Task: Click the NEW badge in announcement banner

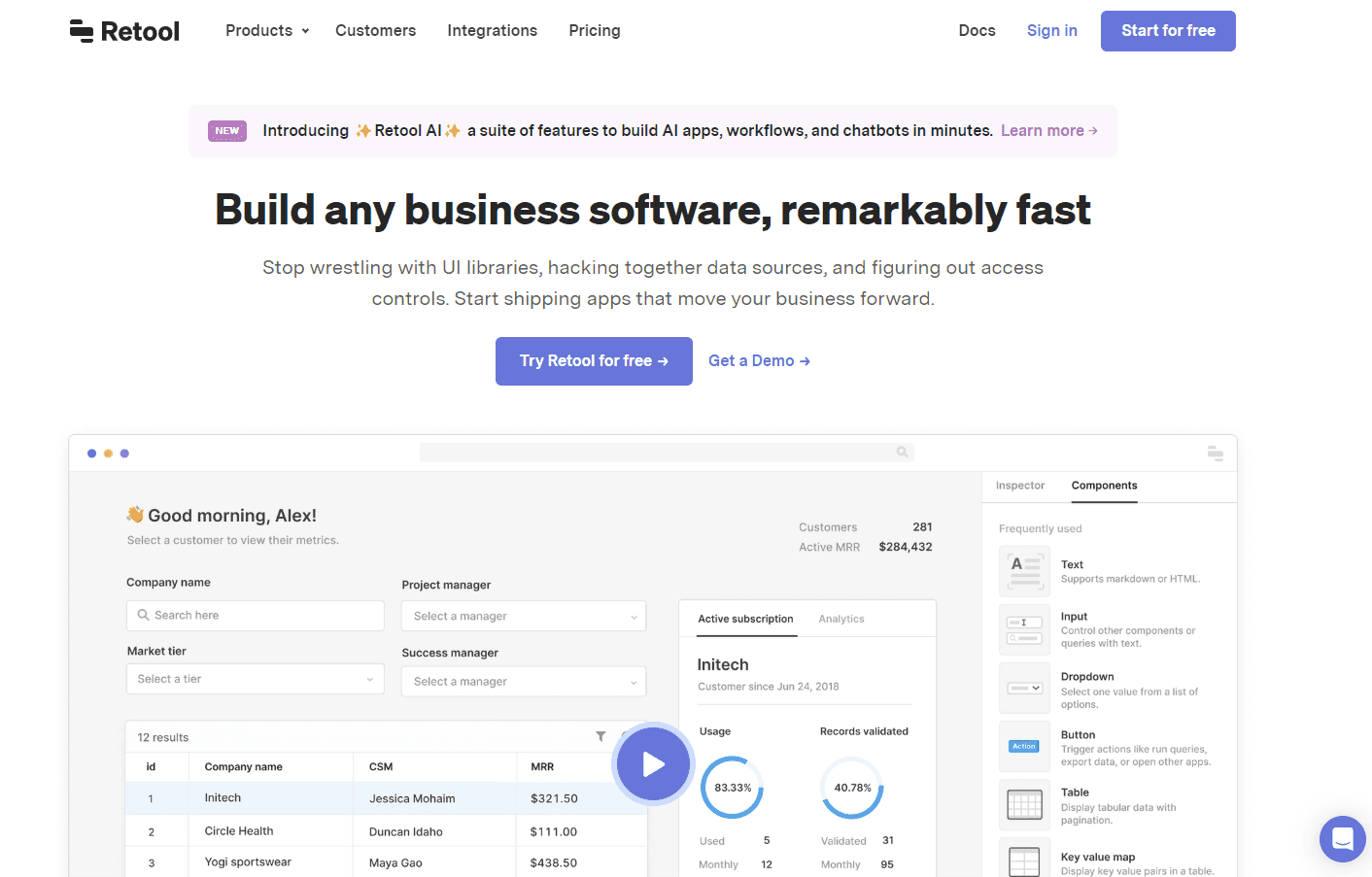Action: click(x=227, y=131)
